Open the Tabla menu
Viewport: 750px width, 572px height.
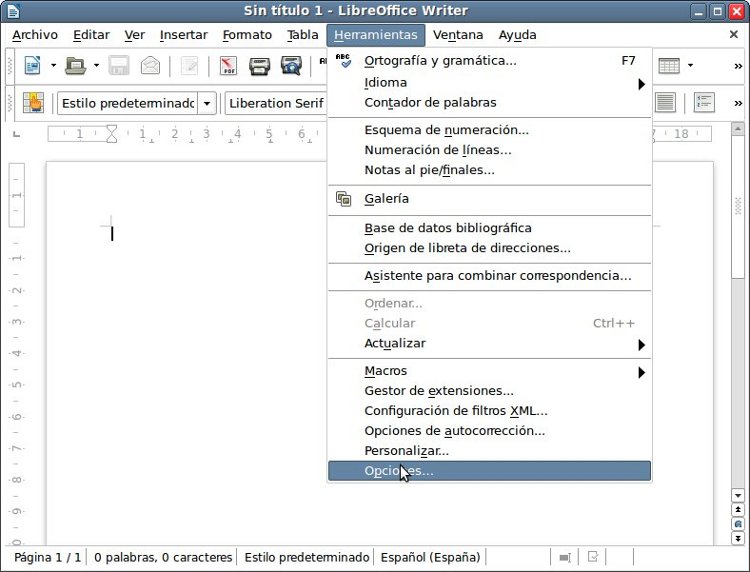pos(303,35)
